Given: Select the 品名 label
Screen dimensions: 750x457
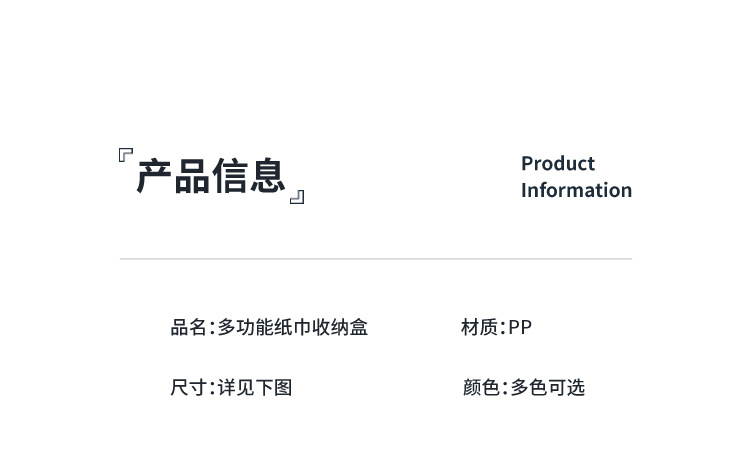Looking at the screenshot, I should coord(188,327).
